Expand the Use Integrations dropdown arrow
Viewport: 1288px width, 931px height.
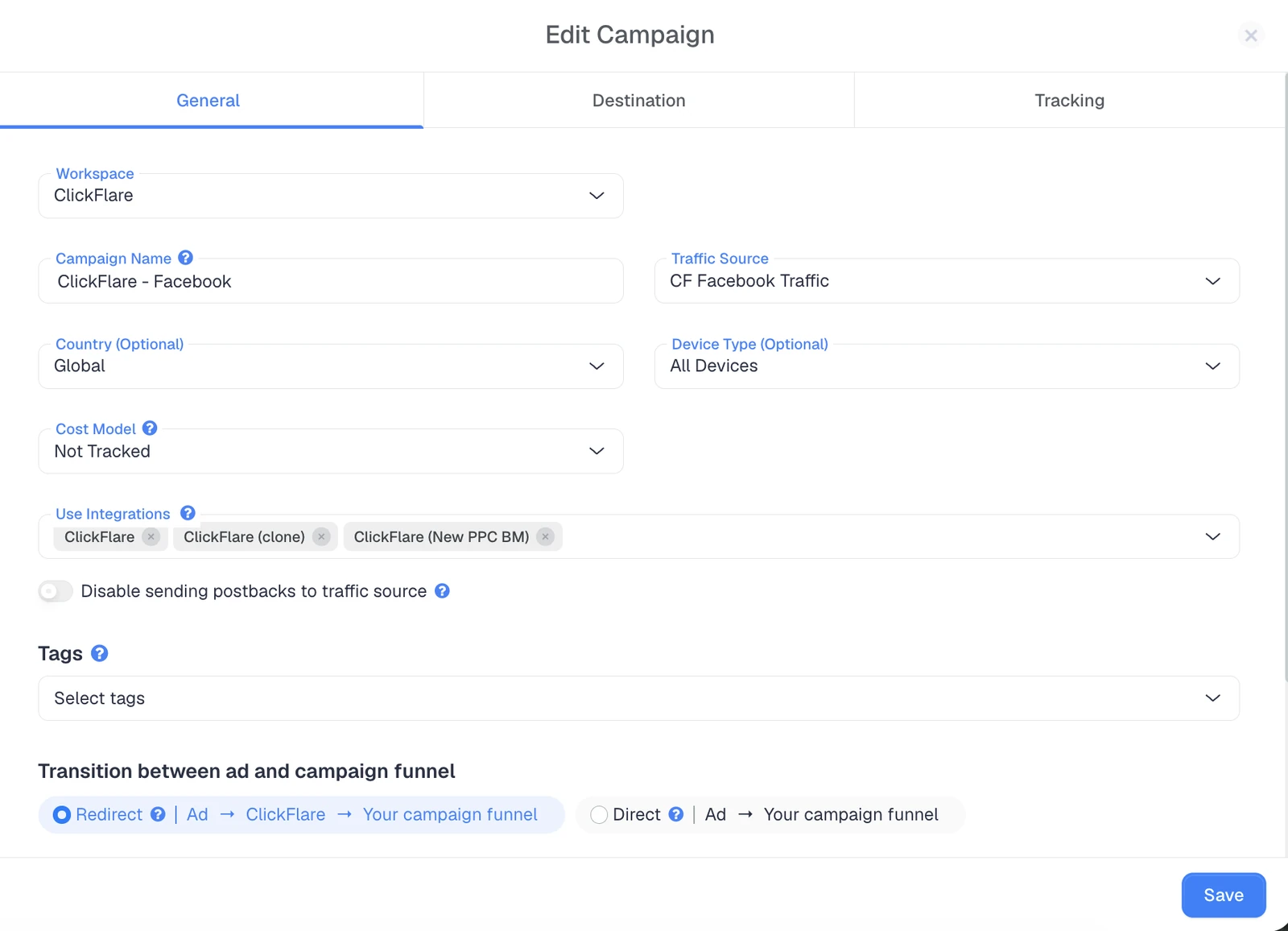coord(1213,536)
